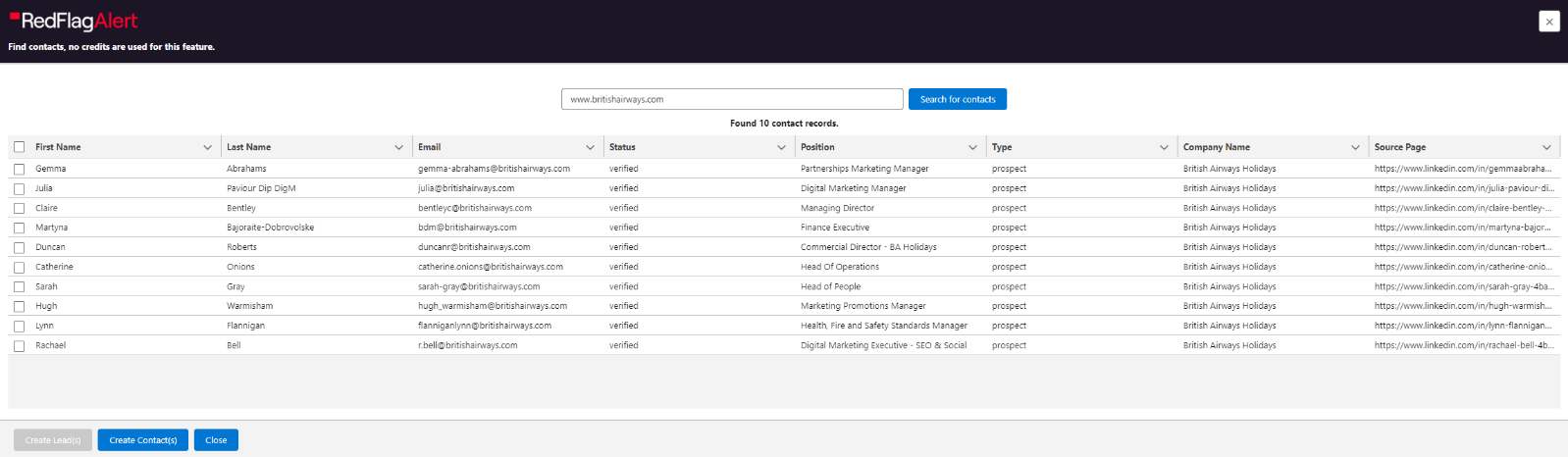Open the Status column dropdown arrow
The height and width of the screenshot is (457, 1568).
(781, 147)
